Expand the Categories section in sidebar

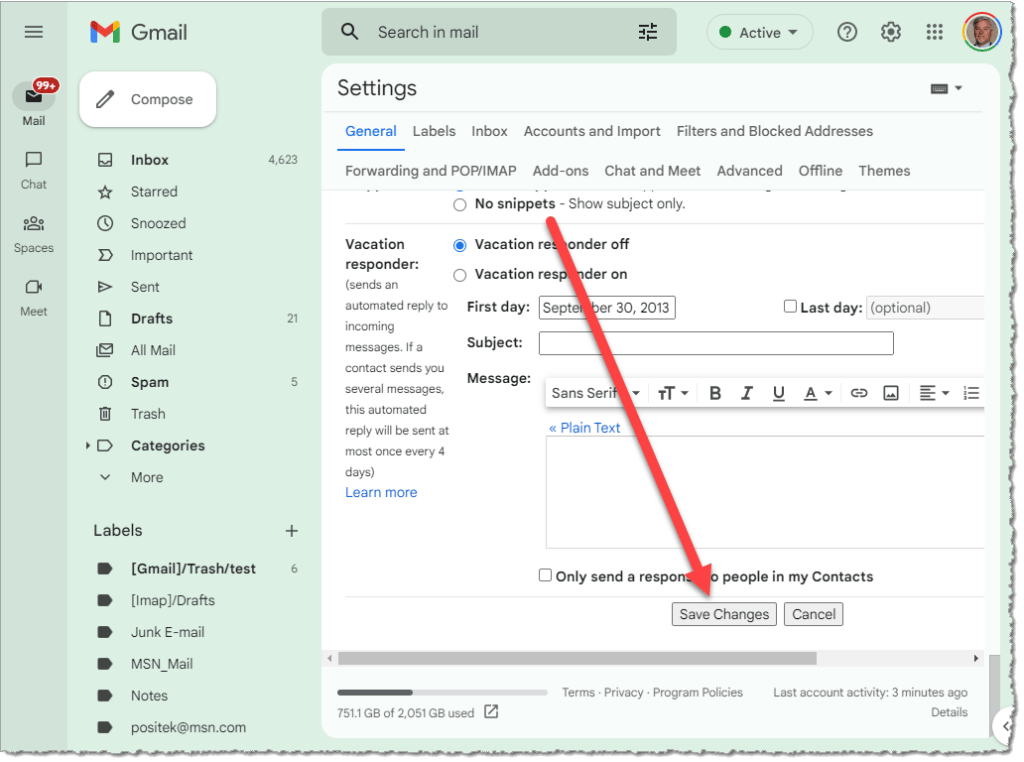coord(88,446)
